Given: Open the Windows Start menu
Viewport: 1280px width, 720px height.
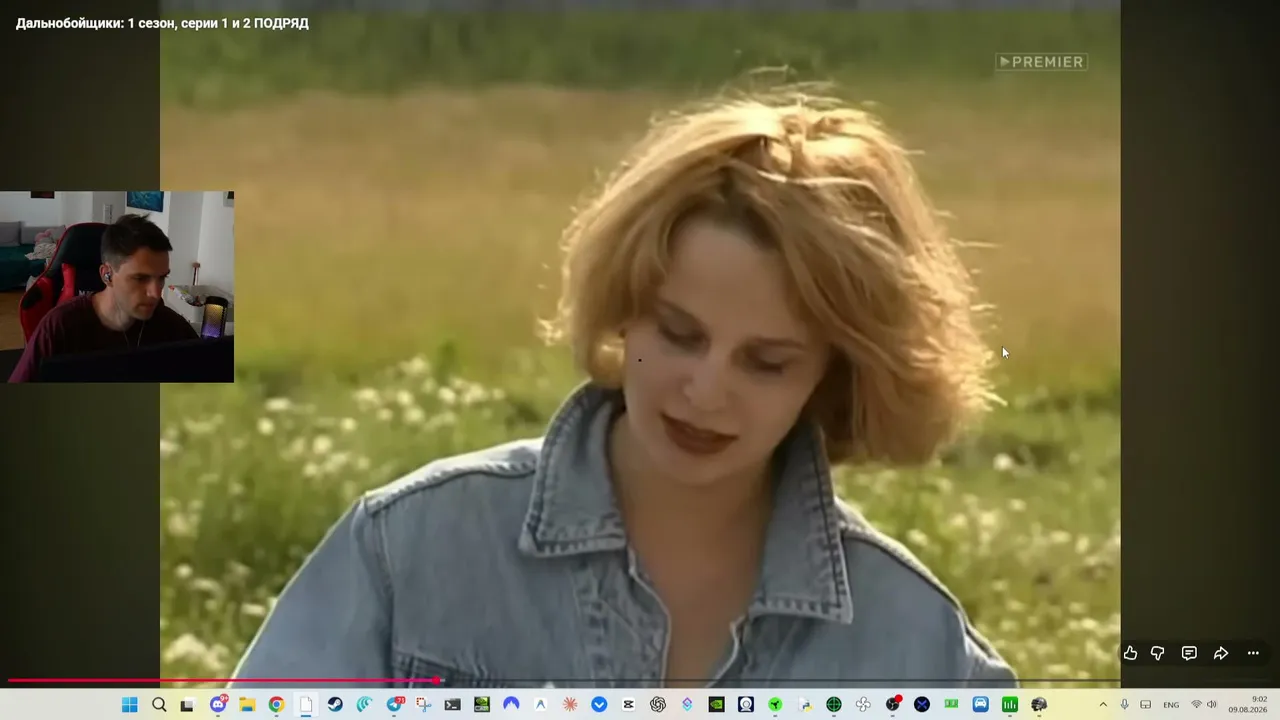Looking at the screenshot, I should point(130,705).
